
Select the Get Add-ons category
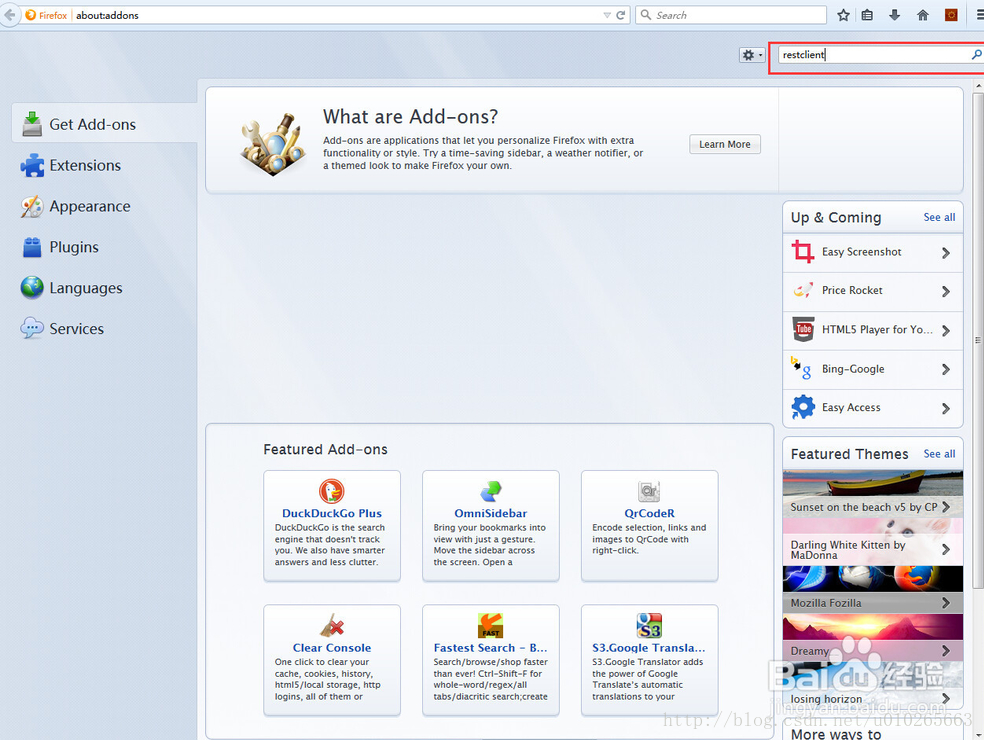pos(104,124)
